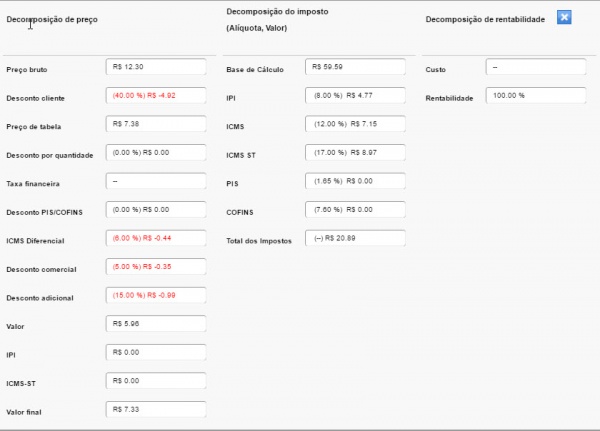This screenshot has width=600, height=431.
Task: Select the Desconto PIS/COFINS field
Action: tap(156, 210)
